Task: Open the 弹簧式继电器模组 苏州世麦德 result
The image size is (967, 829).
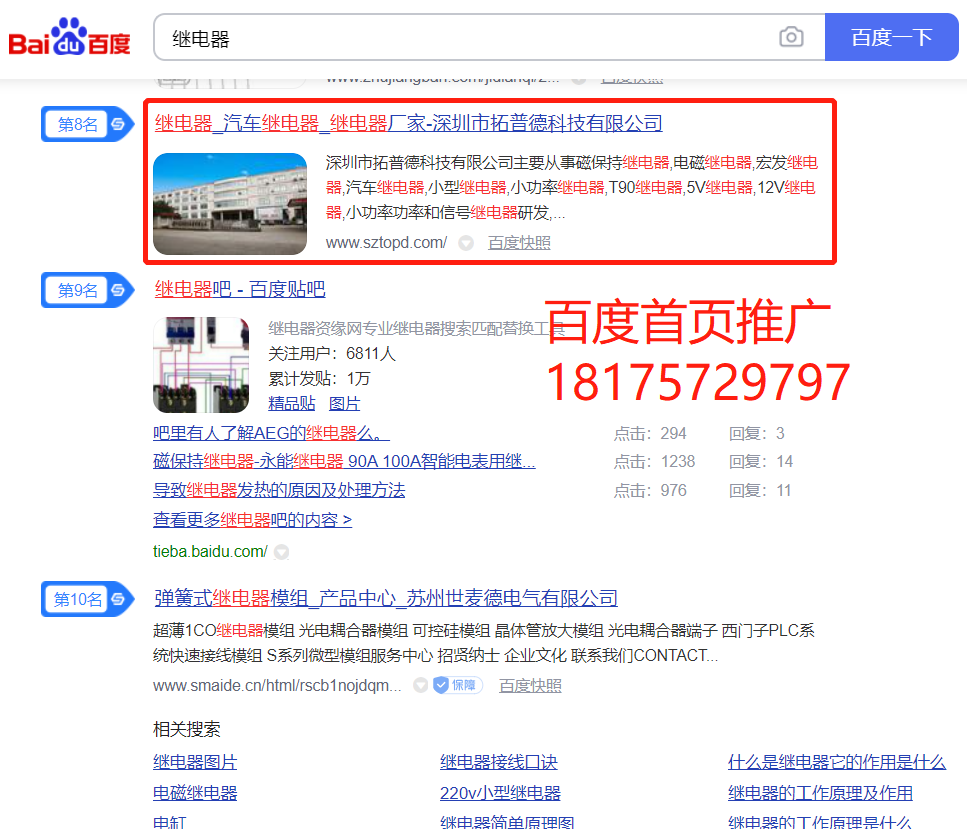Action: pyautogui.click(x=385, y=598)
